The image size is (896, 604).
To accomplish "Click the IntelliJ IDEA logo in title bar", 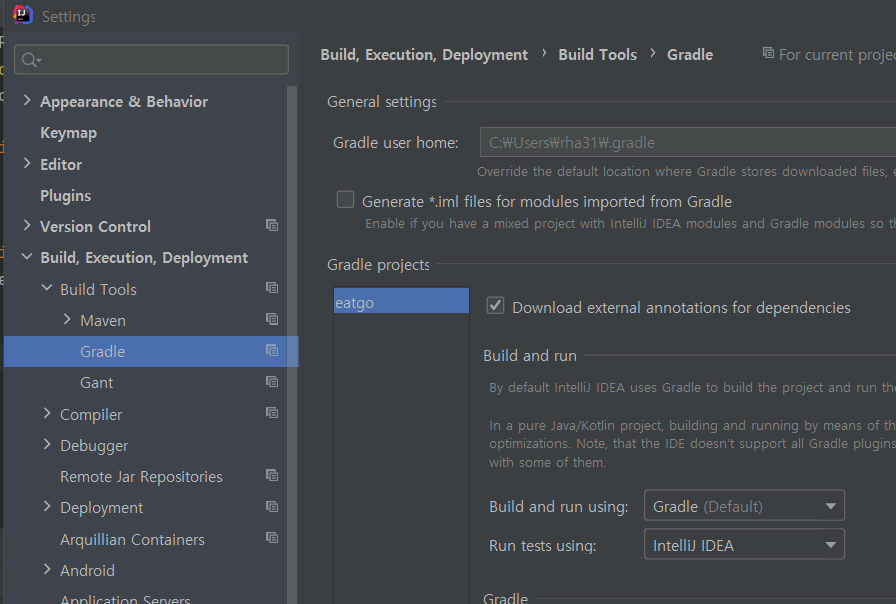I will coord(22,15).
